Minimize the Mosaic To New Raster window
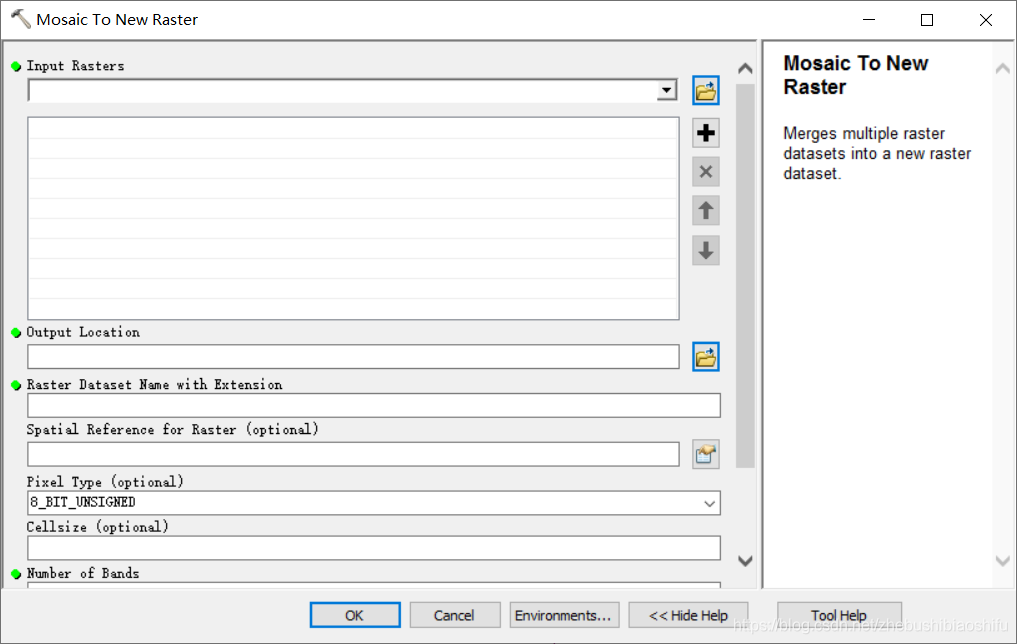This screenshot has width=1017, height=644. coord(869,20)
